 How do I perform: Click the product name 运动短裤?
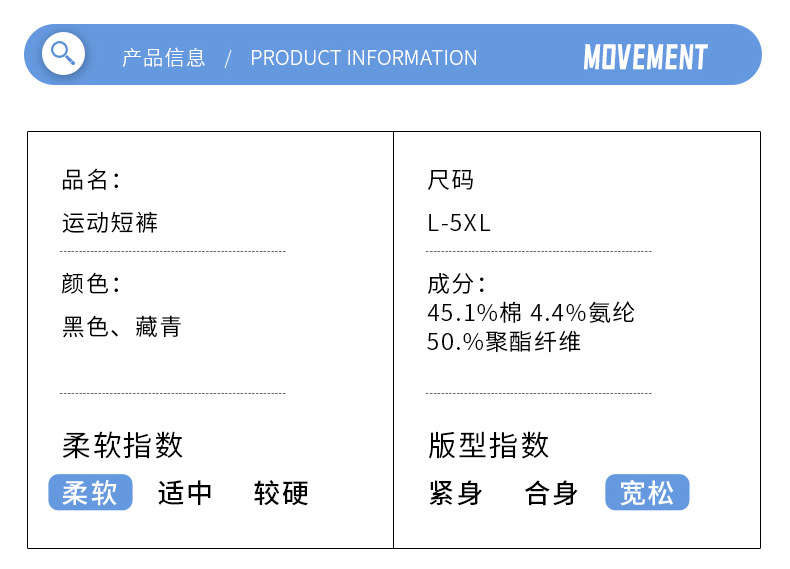point(110,222)
